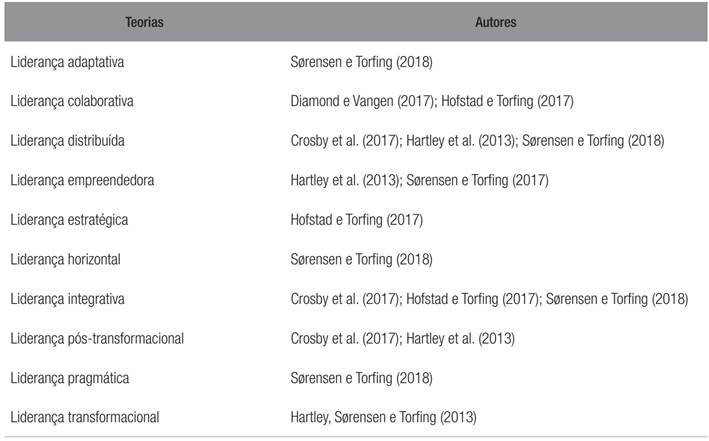Click the "Autores" column header

click(x=495, y=22)
